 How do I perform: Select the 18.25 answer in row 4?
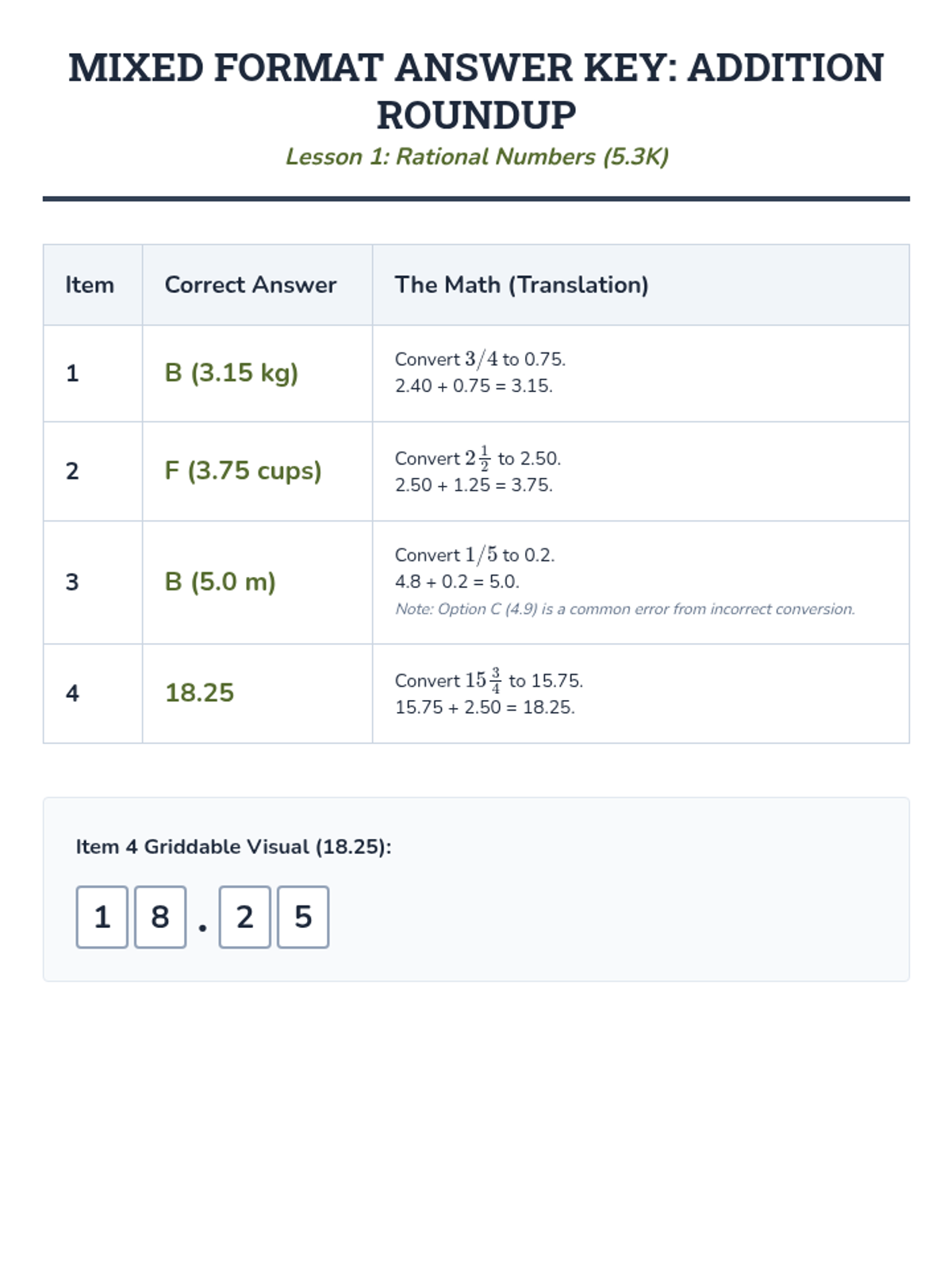pos(199,693)
